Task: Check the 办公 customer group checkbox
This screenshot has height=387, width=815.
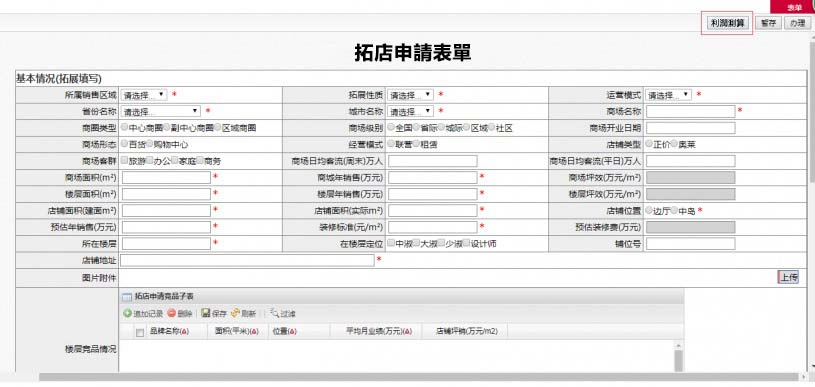Action: click(x=150, y=160)
